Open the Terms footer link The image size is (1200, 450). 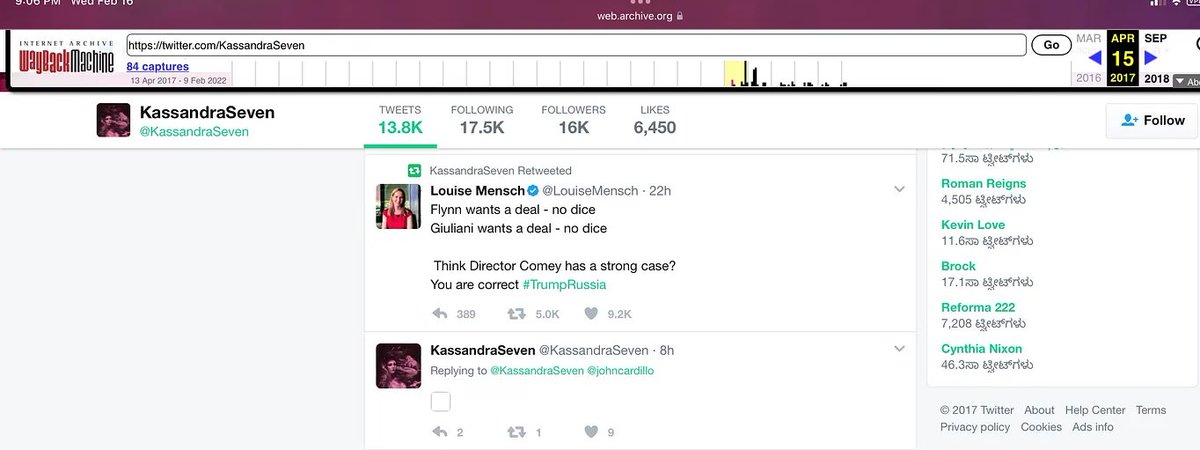pyautogui.click(x=1151, y=410)
